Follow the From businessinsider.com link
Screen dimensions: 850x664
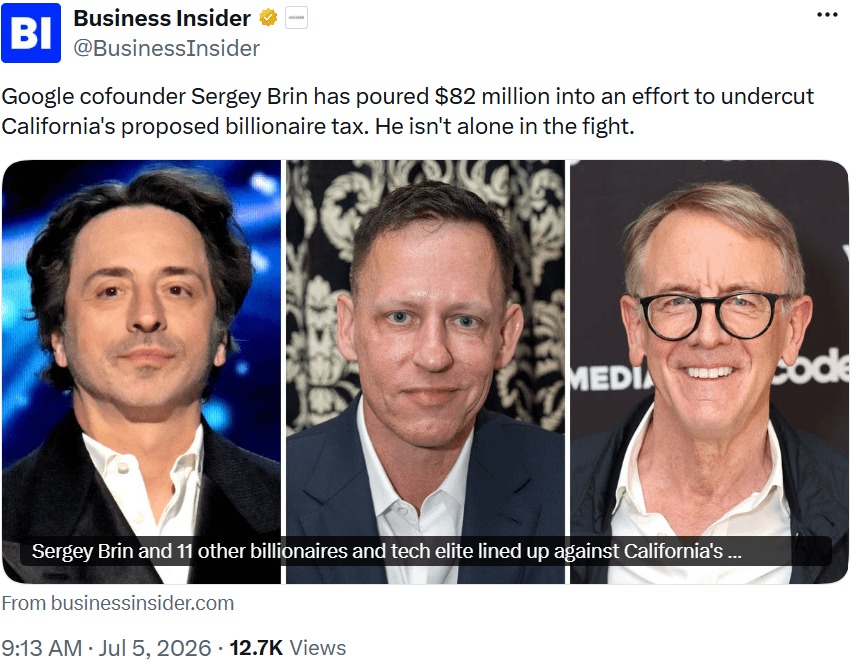[118, 603]
